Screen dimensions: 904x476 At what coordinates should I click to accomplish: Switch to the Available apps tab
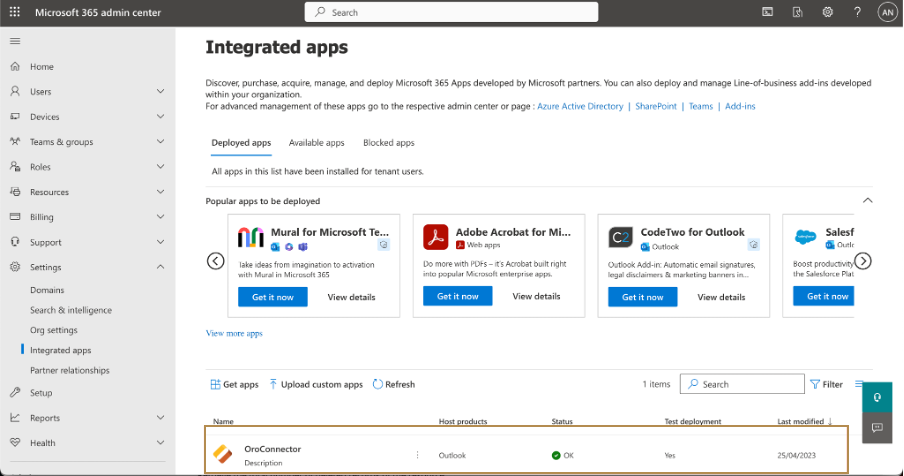click(x=316, y=143)
